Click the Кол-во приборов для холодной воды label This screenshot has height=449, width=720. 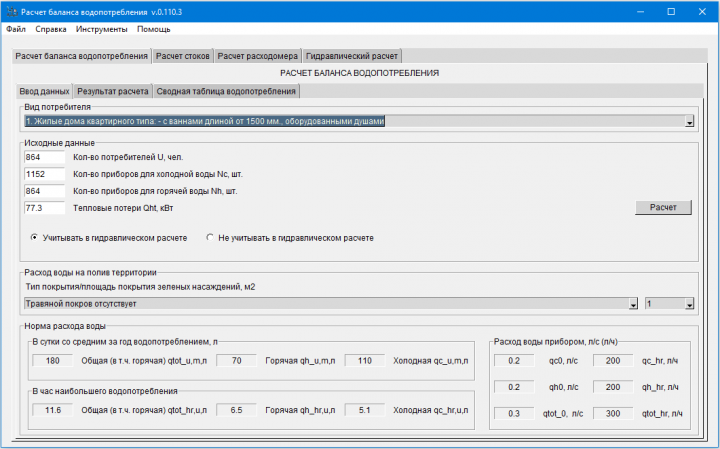pyautogui.click(x=158, y=174)
